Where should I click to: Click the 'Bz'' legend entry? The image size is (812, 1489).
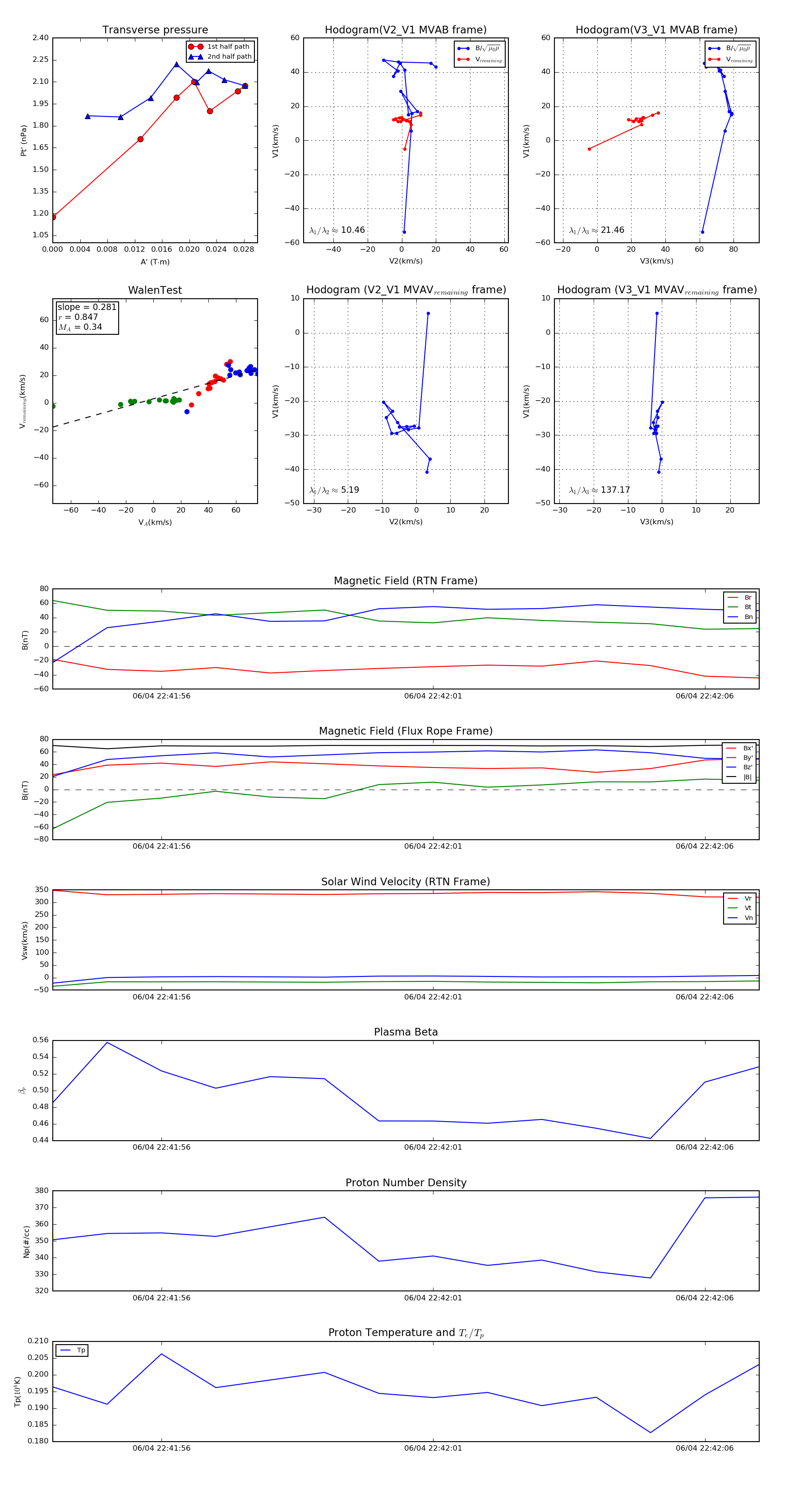coord(740,768)
